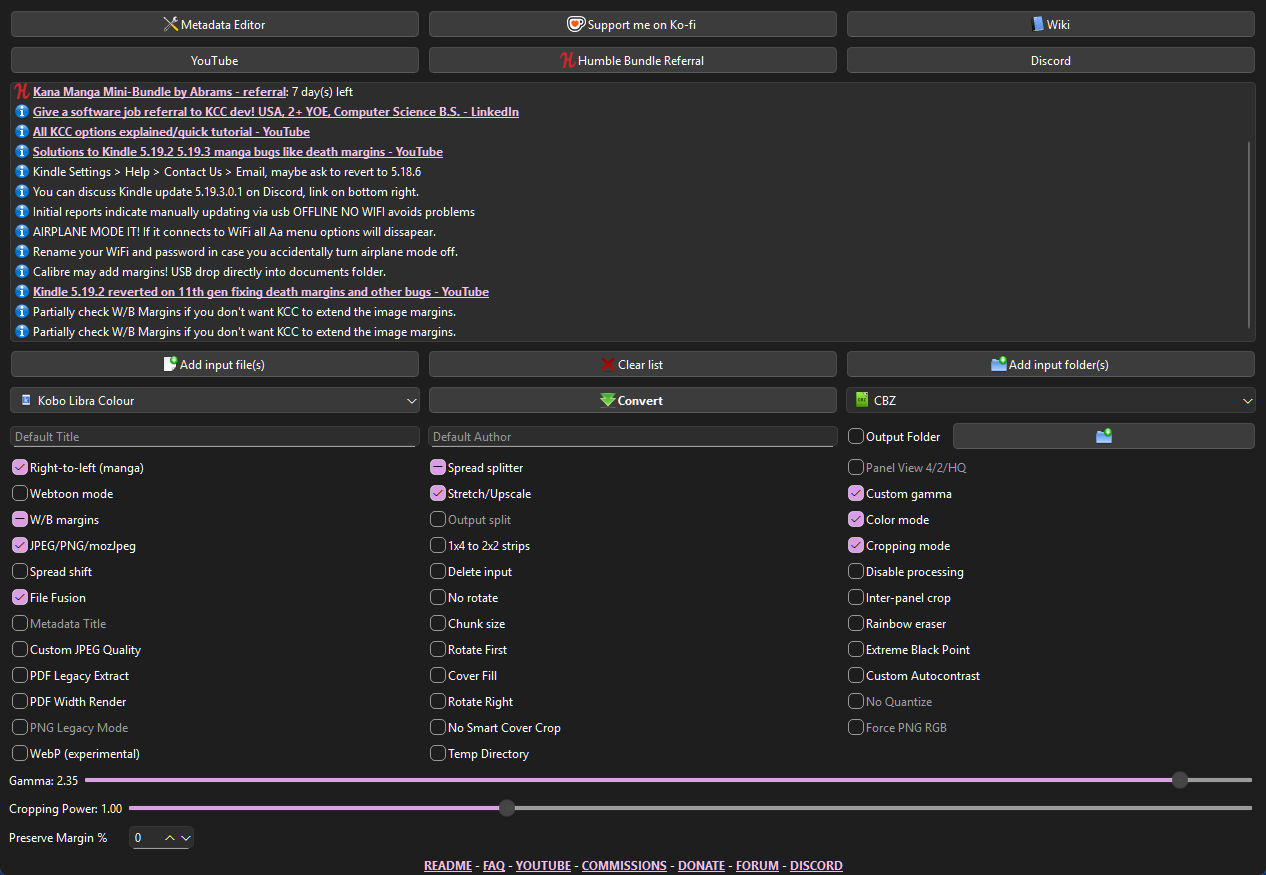Click the info icon beside All KCC options explained
The height and width of the screenshot is (875, 1266).
[22, 131]
